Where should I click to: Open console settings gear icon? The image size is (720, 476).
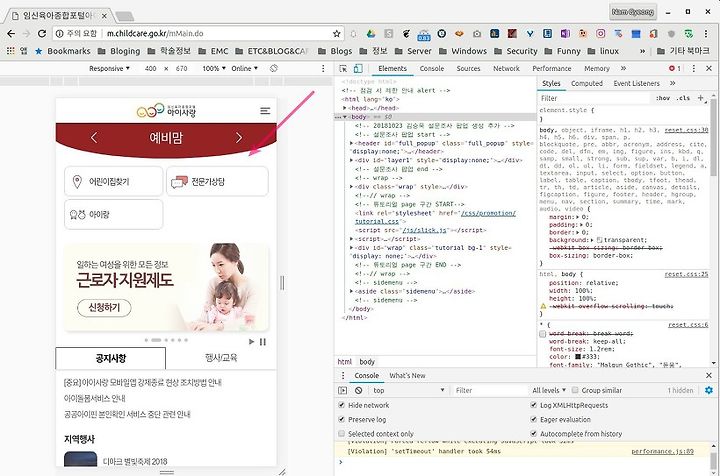pyautogui.click(x=709, y=390)
